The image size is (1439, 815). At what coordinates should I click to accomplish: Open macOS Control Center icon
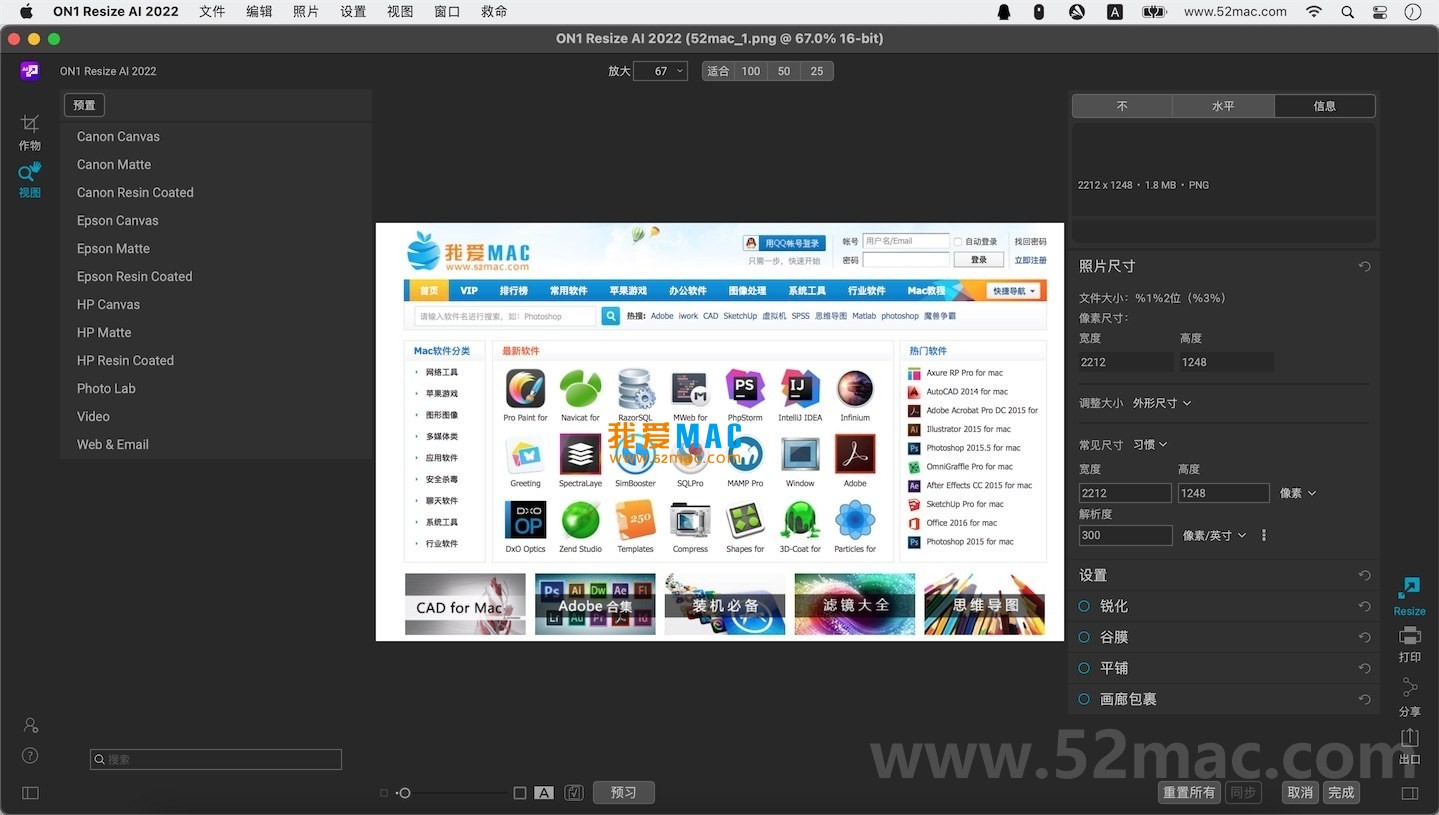1380,12
